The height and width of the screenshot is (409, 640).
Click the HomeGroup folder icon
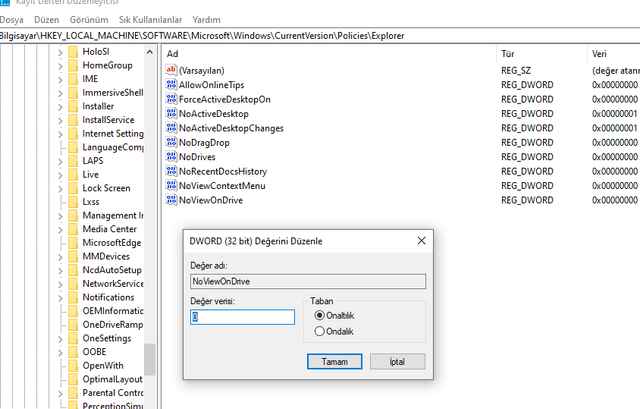tap(73, 65)
